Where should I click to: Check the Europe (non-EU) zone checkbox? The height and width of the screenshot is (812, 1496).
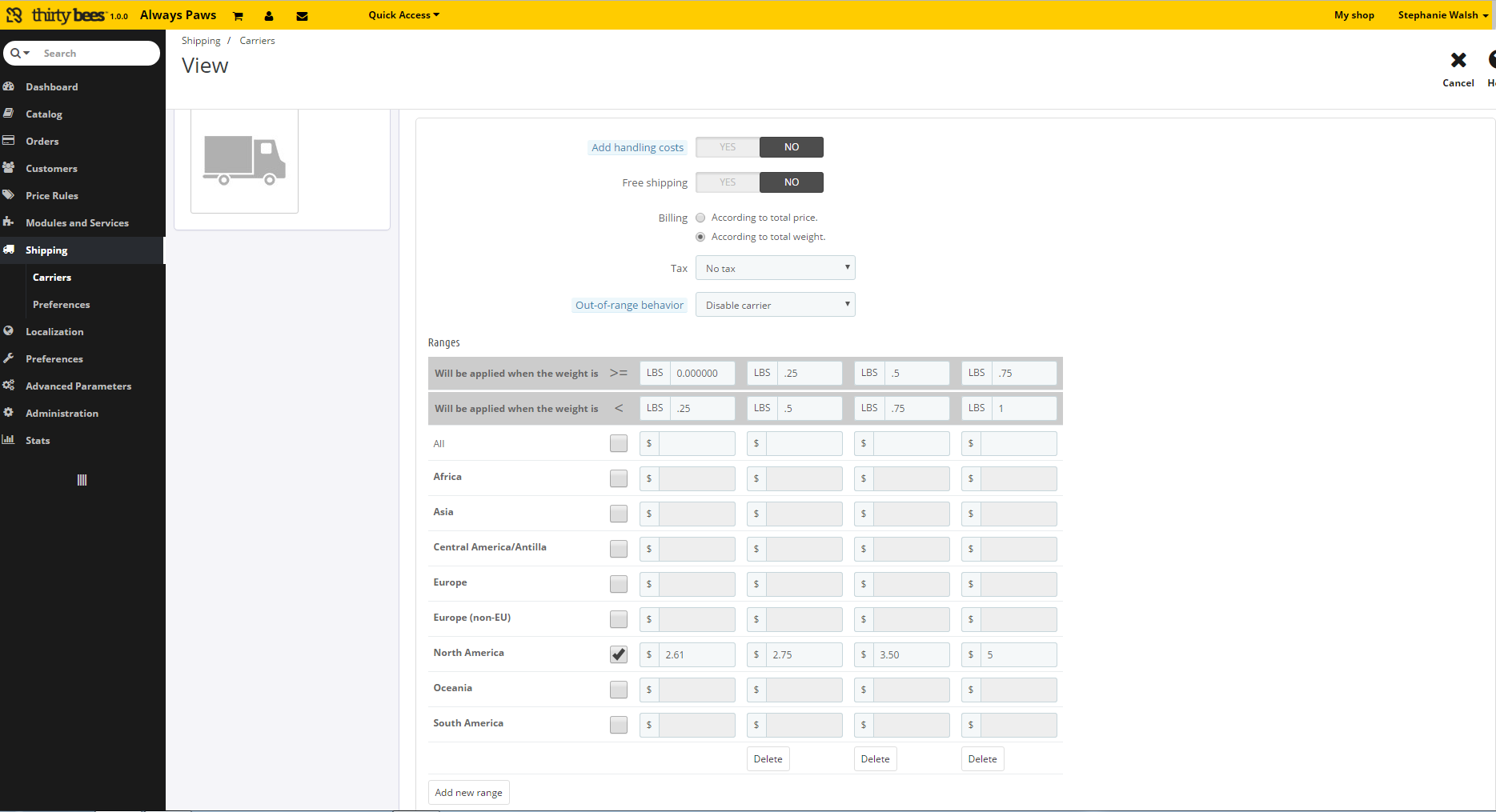point(619,619)
